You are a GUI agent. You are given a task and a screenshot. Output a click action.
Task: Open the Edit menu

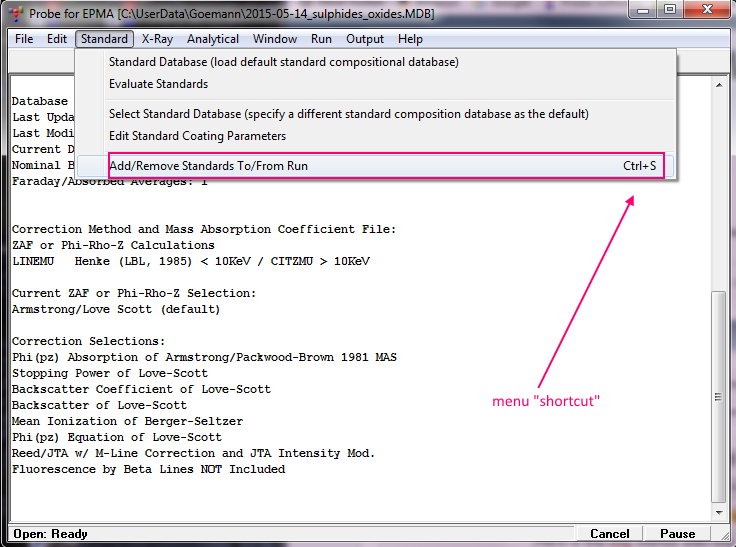pos(57,39)
